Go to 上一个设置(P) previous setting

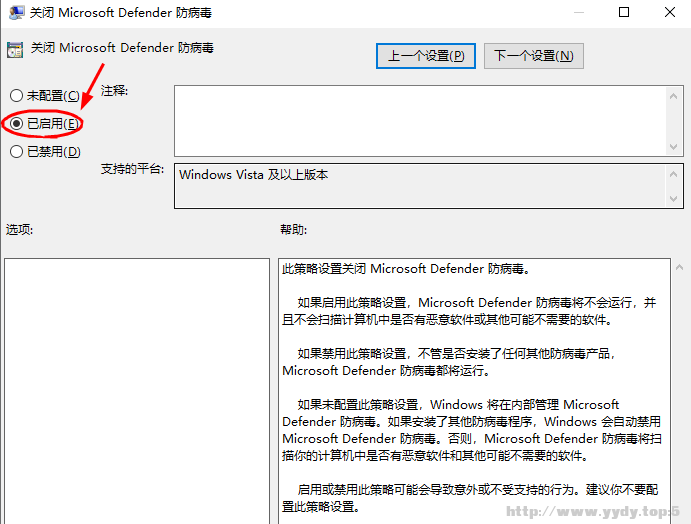(426, 56)
